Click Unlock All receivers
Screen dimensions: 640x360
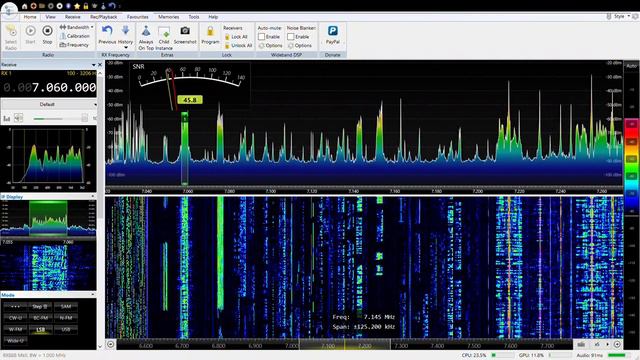(238, 45)
